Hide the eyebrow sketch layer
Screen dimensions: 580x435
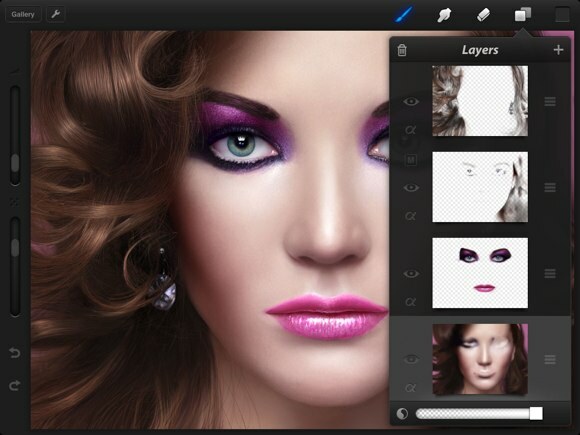pyautogui.click(x=411, y=188)
